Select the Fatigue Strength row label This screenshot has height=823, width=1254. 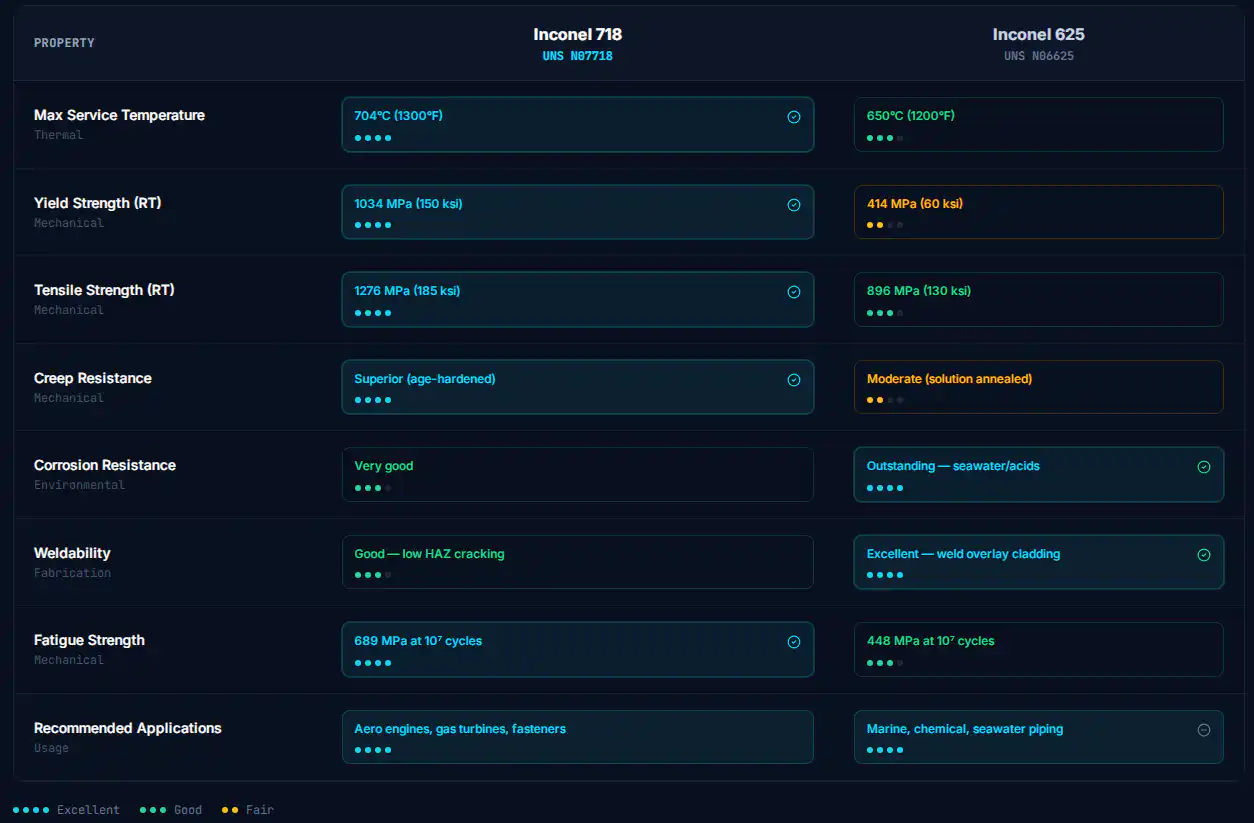point(89,640)
